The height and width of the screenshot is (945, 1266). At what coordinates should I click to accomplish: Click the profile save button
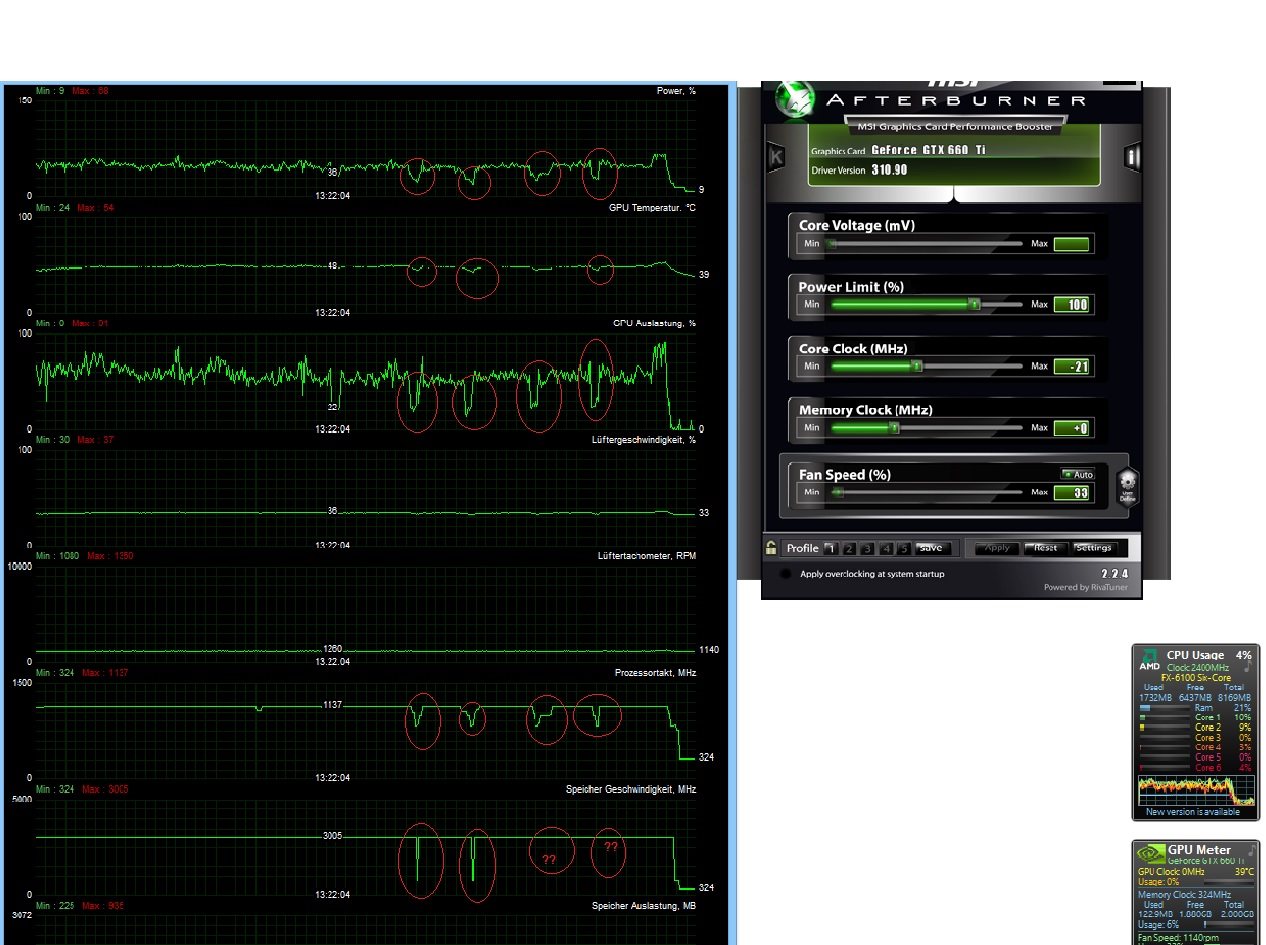coord(931,548)
